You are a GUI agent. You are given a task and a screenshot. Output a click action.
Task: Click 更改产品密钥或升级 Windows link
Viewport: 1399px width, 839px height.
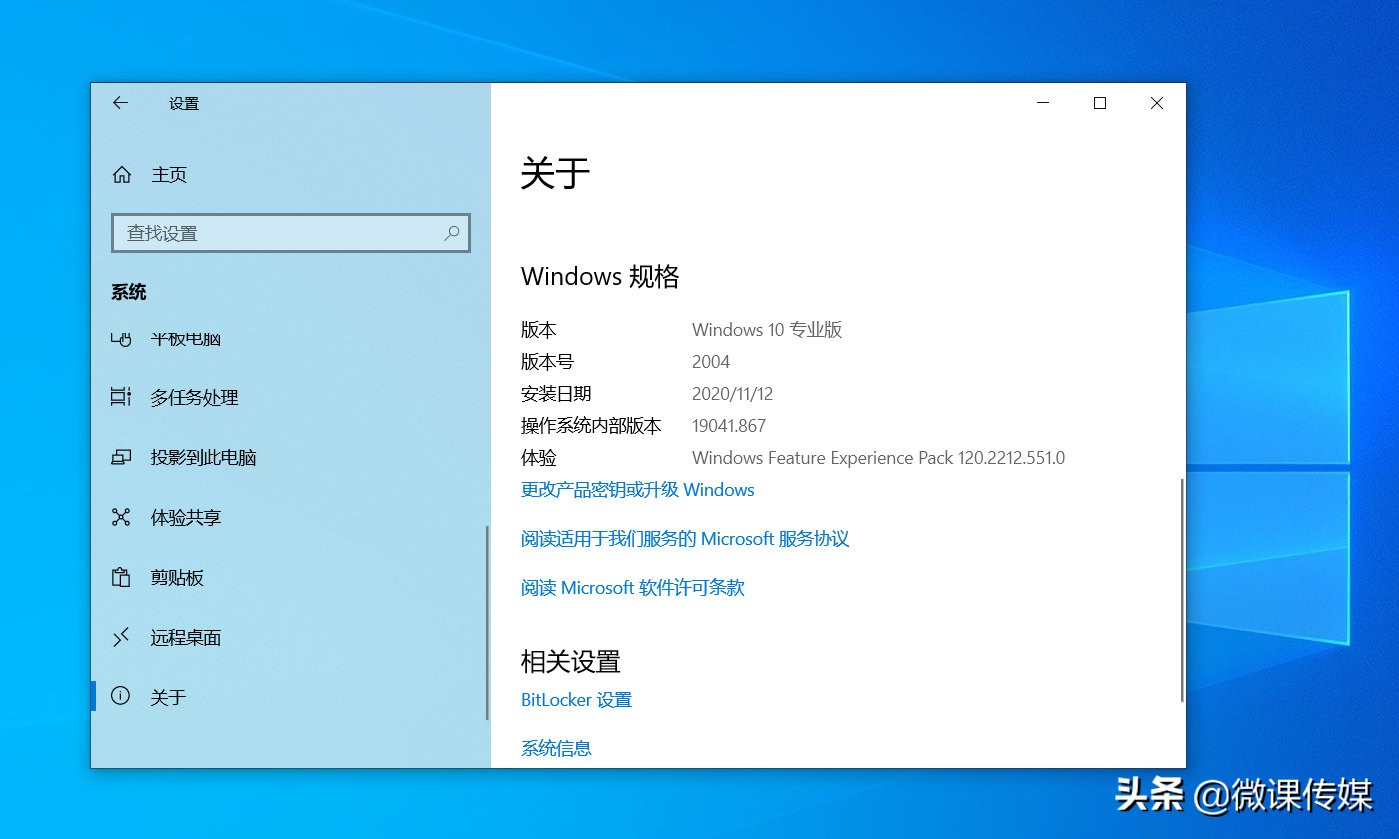(637, 490)
